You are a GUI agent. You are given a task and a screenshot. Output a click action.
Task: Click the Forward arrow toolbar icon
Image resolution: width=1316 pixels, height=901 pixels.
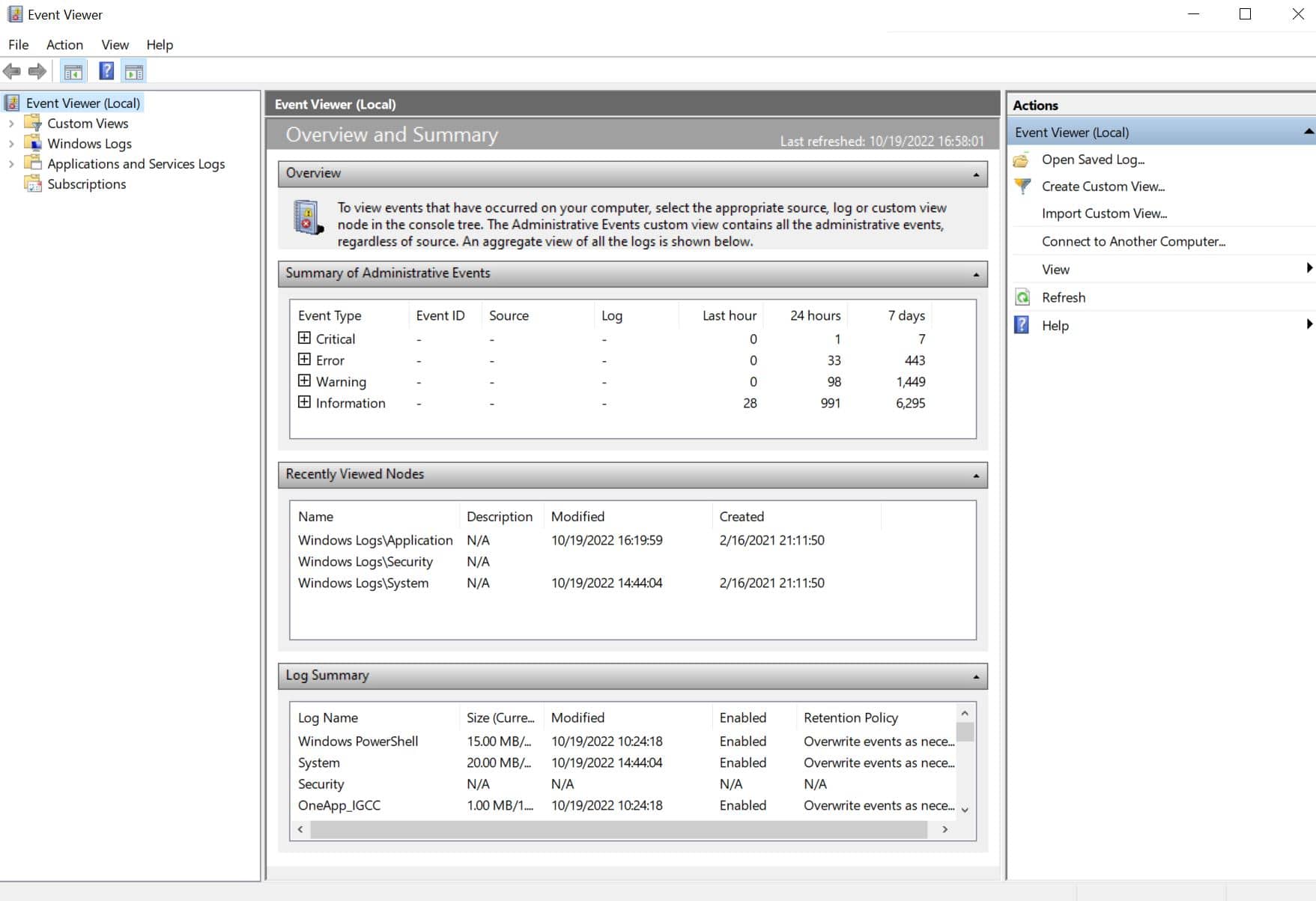point(37,72)
